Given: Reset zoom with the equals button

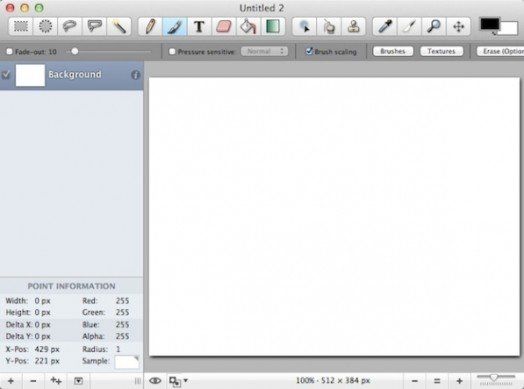Looking at the screenshot, I should [437, 381].
